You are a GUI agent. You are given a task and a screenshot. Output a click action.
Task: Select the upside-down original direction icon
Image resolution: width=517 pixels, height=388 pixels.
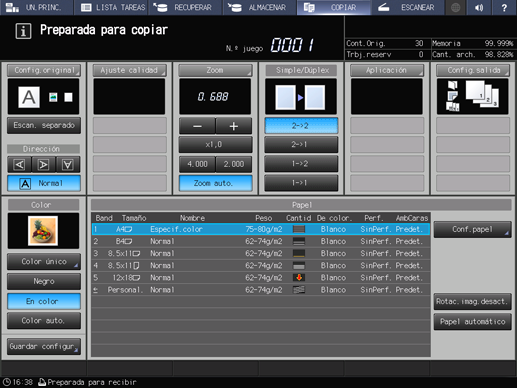pyautogui.click(x=68, y=165)
